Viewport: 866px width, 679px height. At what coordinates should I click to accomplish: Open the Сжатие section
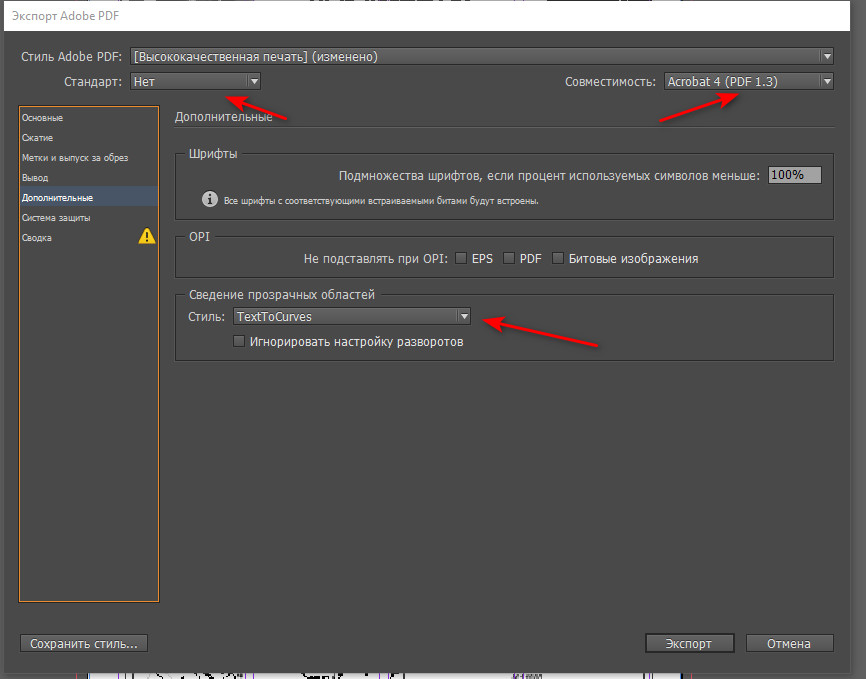pyautogui.click(x=89, y=138)
